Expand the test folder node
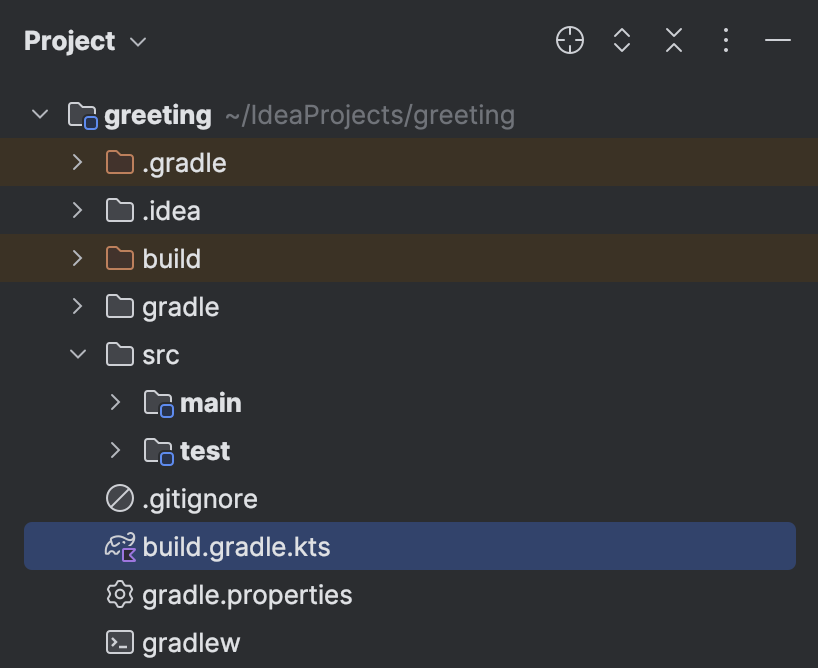The image size is (818, 668). coord(114,450)
